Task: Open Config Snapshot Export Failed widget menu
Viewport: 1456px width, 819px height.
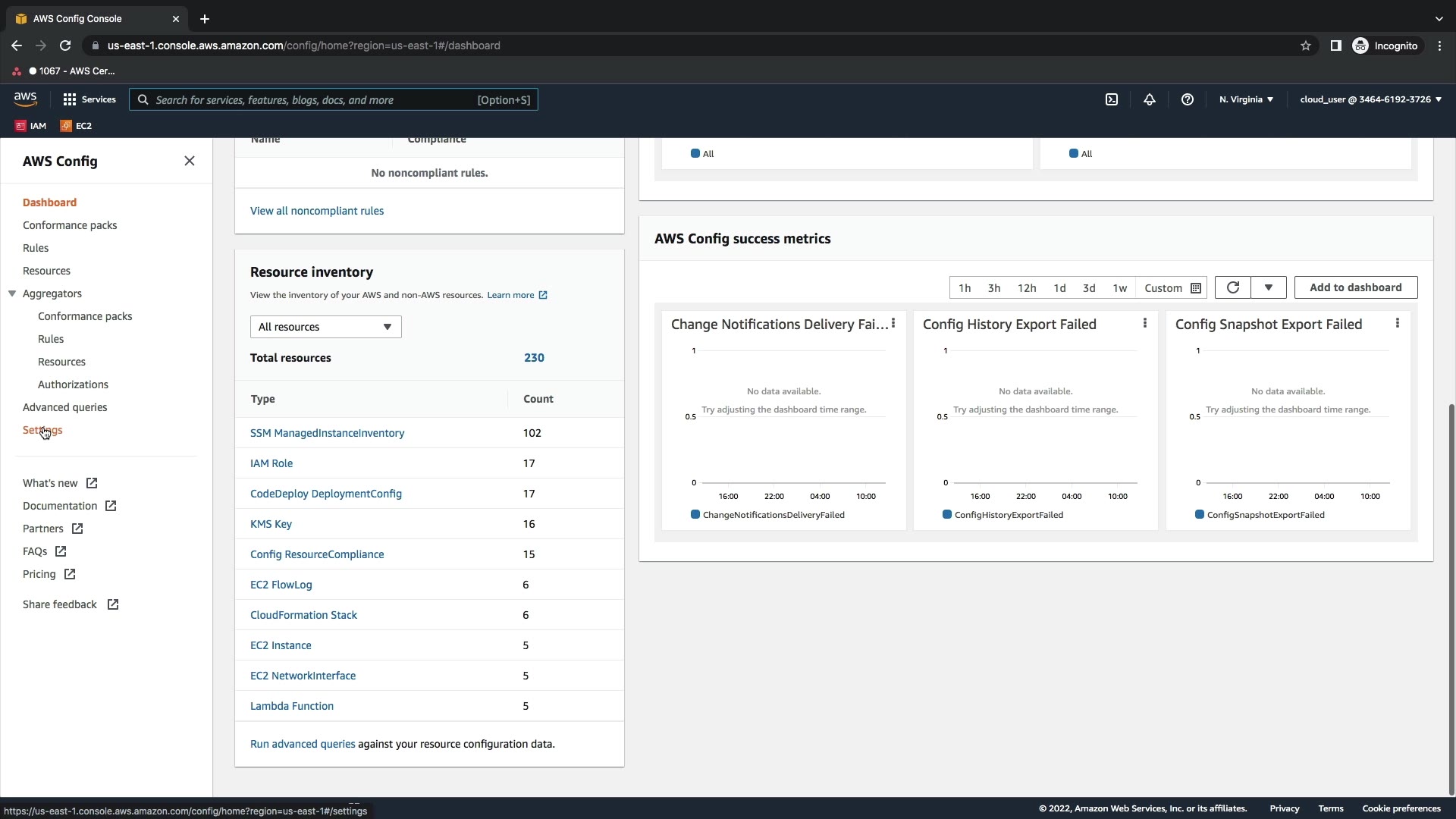Action: point(1397,324)
